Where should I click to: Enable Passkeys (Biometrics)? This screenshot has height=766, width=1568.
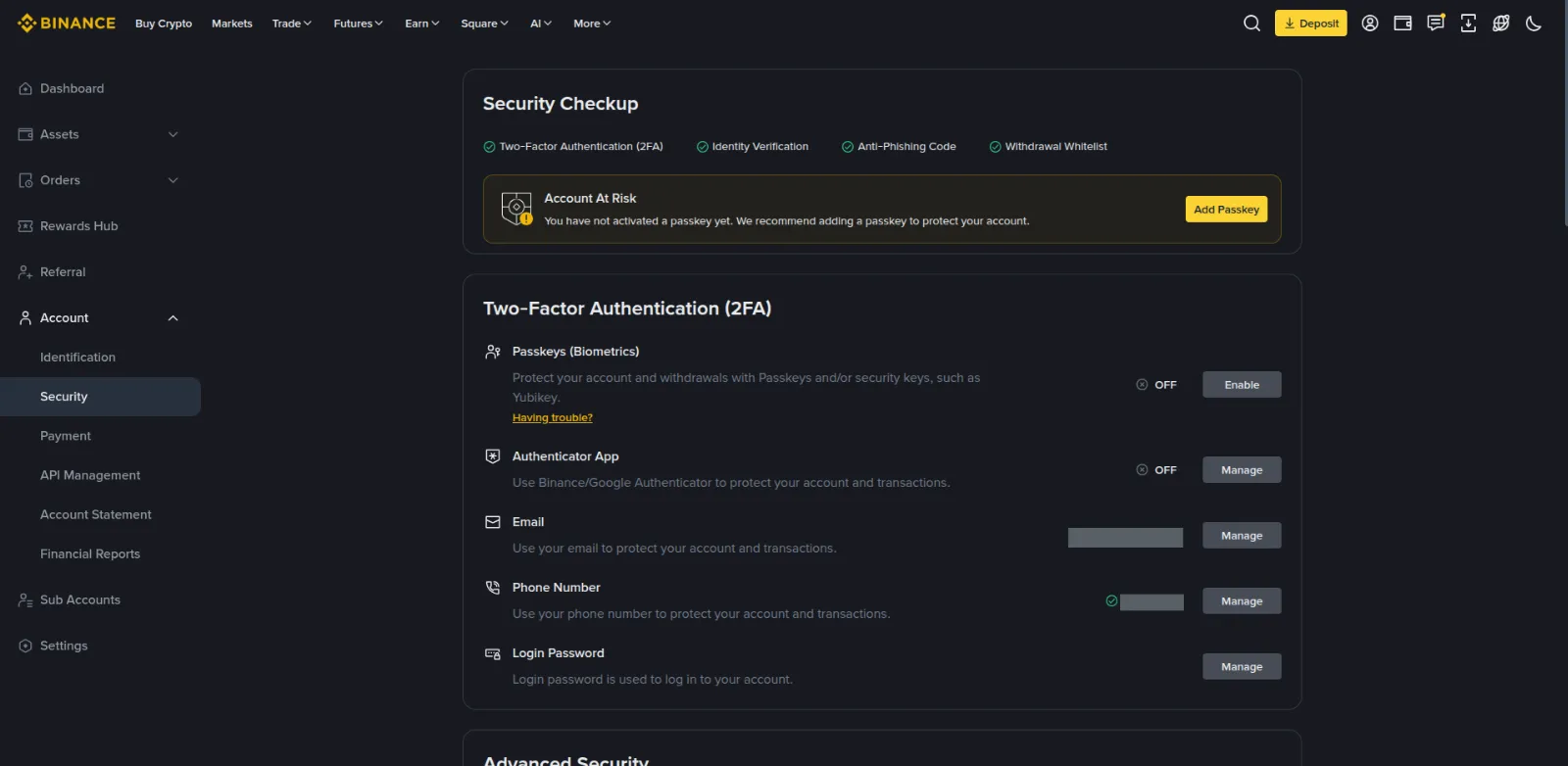click(x=1242, y=385)
